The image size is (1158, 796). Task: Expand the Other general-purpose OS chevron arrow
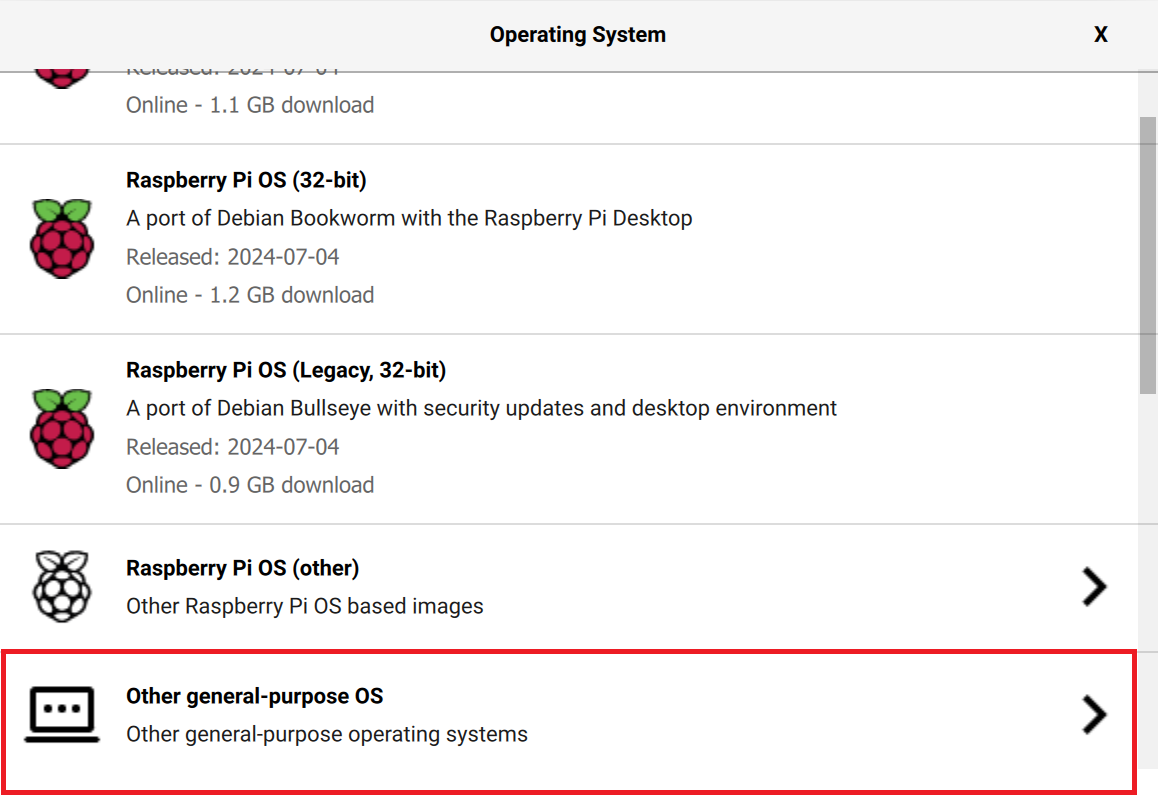click(x=1094, y=714)
